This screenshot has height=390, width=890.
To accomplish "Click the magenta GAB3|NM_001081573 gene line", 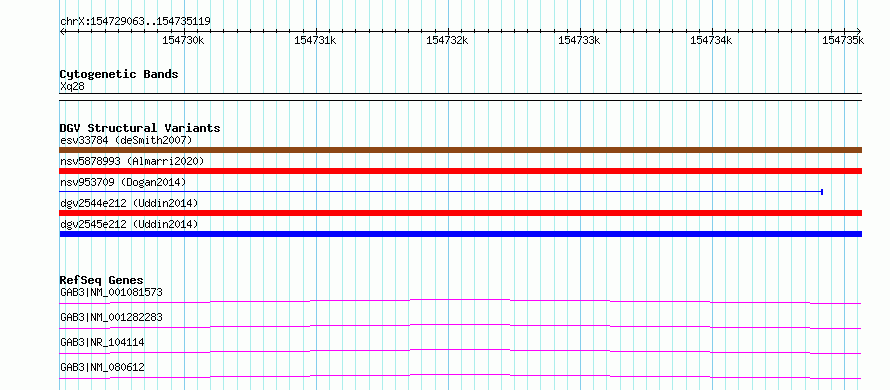I will 460,301.
